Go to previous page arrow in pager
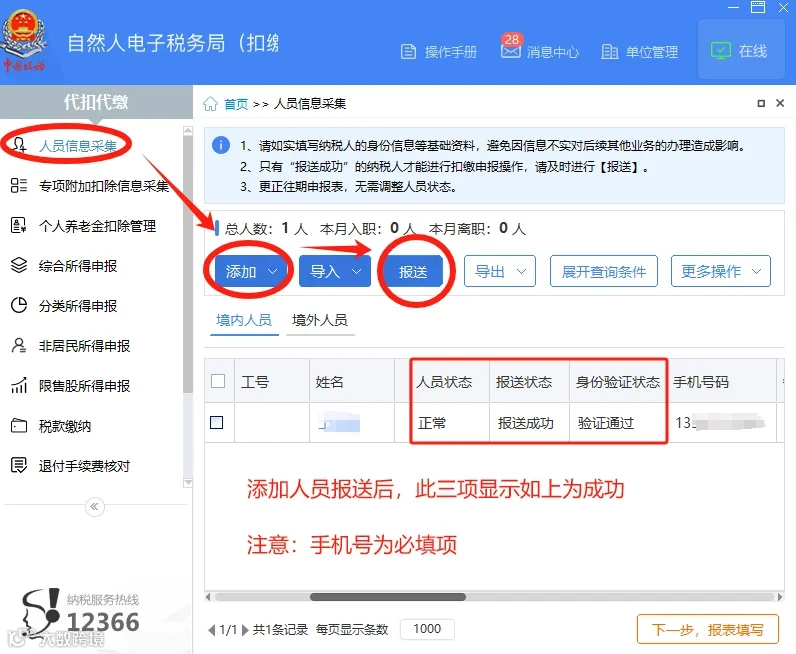Screen dimensions: 796x654 [x=212, y=630]
